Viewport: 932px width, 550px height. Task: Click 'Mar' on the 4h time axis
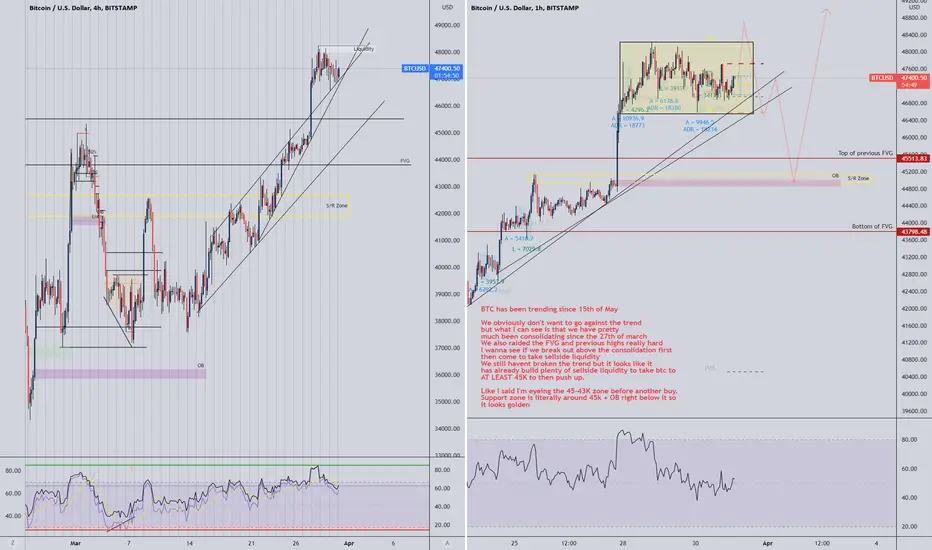click(x=75, y=543)
